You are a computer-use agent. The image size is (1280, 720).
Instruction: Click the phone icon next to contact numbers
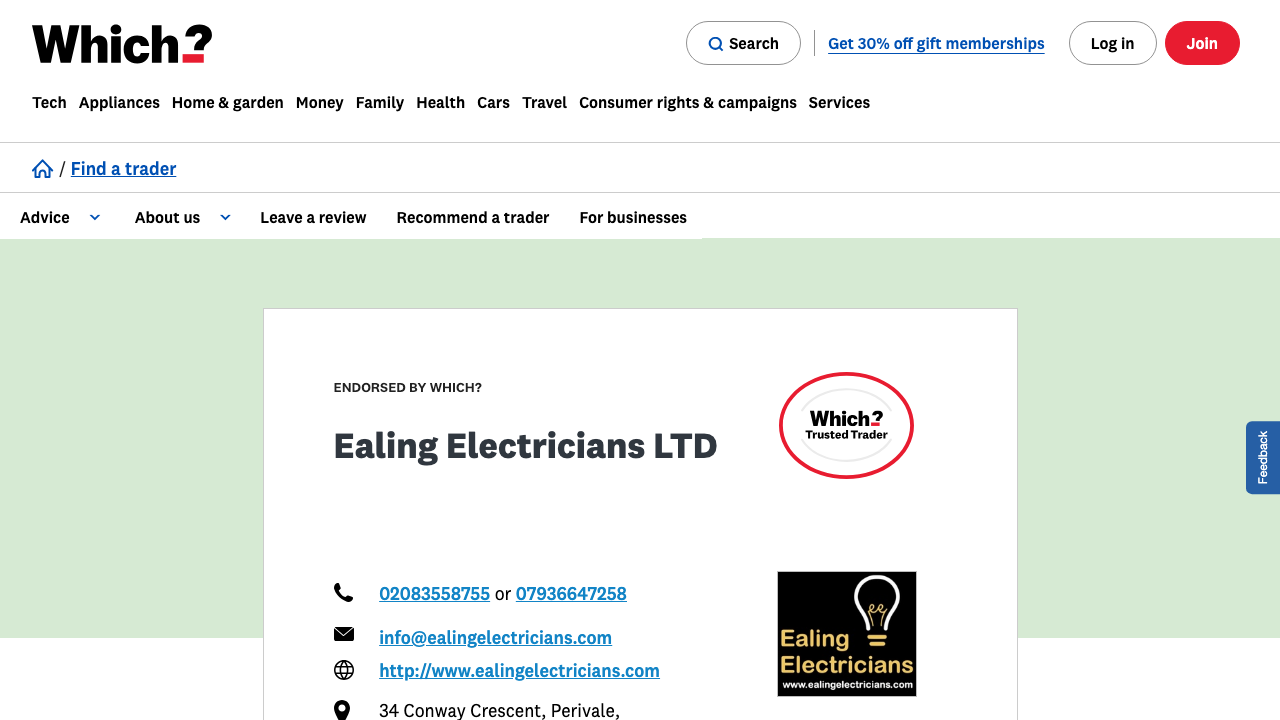point(344,592)
